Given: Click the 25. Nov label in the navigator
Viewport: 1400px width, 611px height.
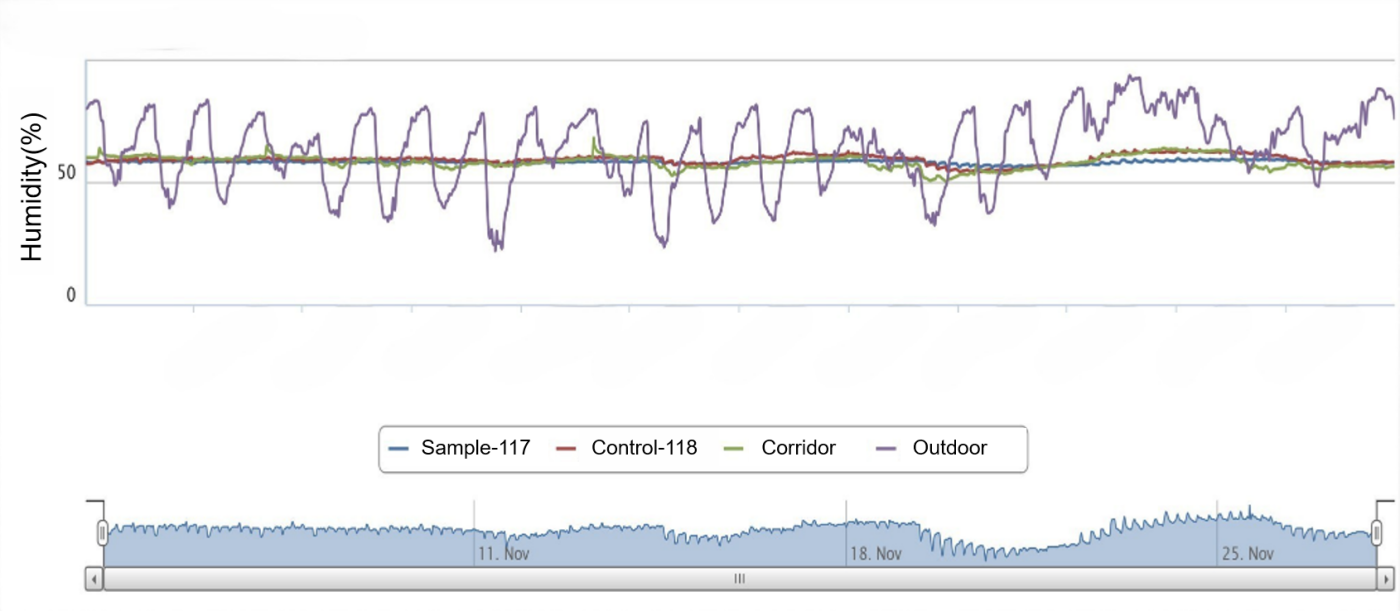Looking at the screenshot, I should pos(1249,550).
